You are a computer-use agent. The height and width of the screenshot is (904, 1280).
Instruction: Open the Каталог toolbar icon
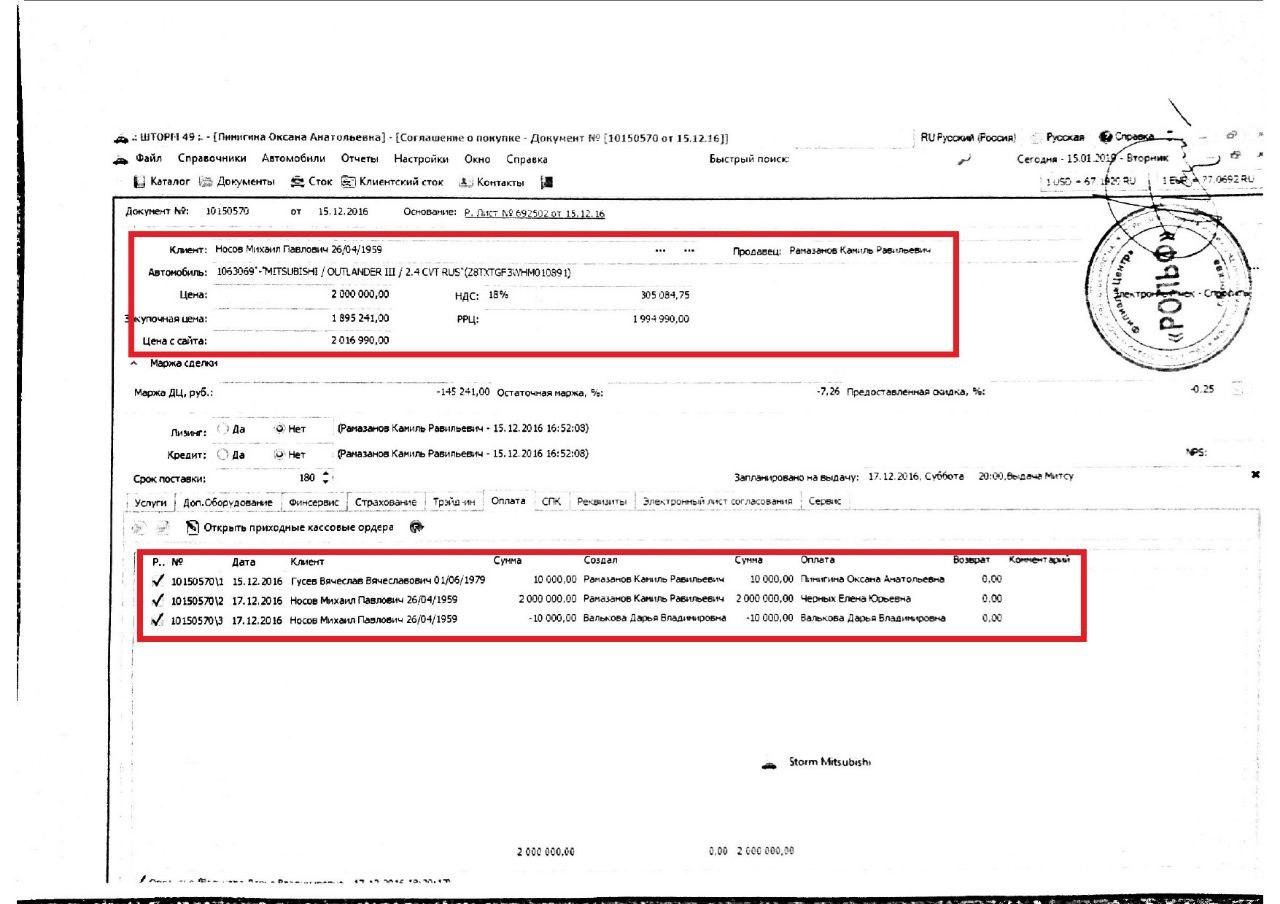(x=140, y=181)
